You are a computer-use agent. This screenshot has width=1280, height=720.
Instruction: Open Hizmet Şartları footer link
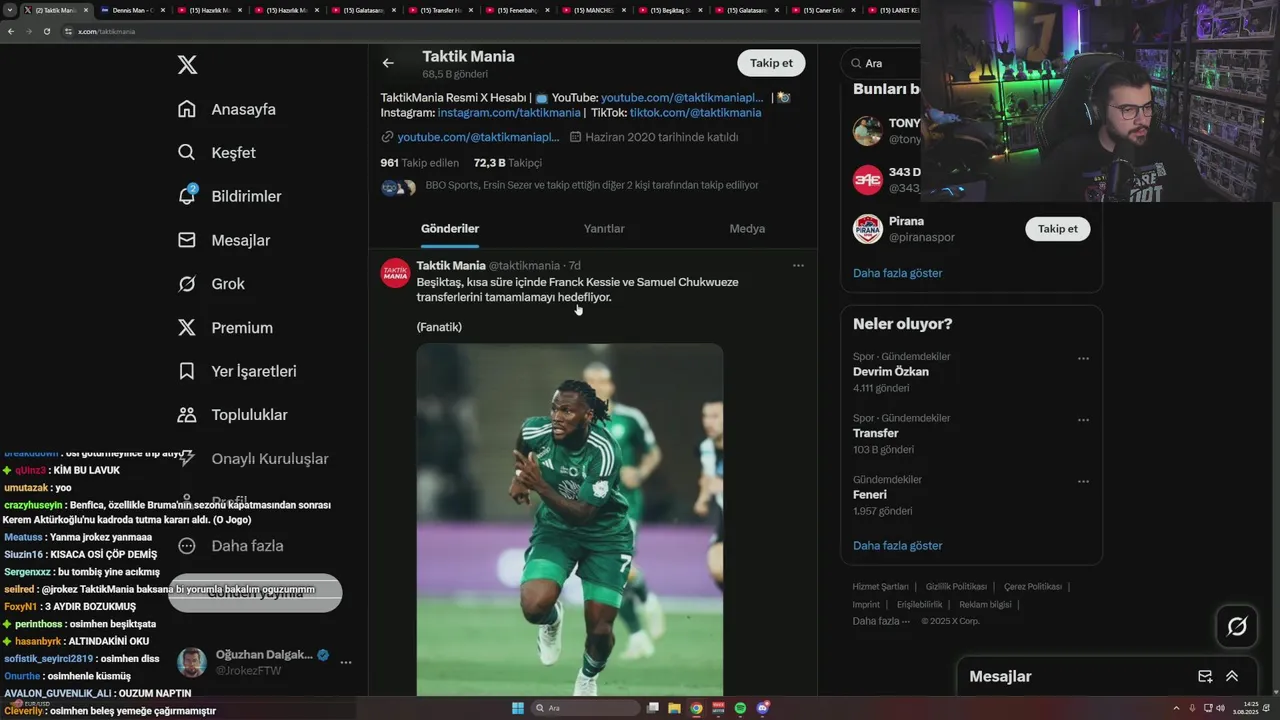tap(880, 587)
